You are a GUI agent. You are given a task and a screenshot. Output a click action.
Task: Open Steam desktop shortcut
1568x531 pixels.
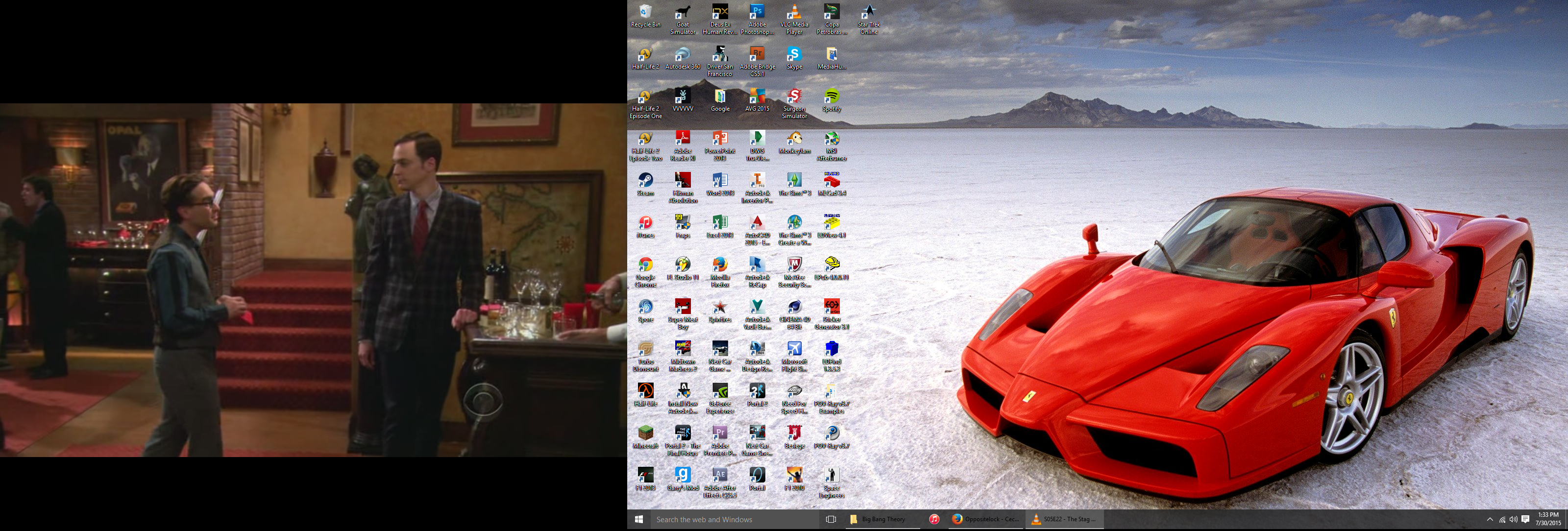645,184
